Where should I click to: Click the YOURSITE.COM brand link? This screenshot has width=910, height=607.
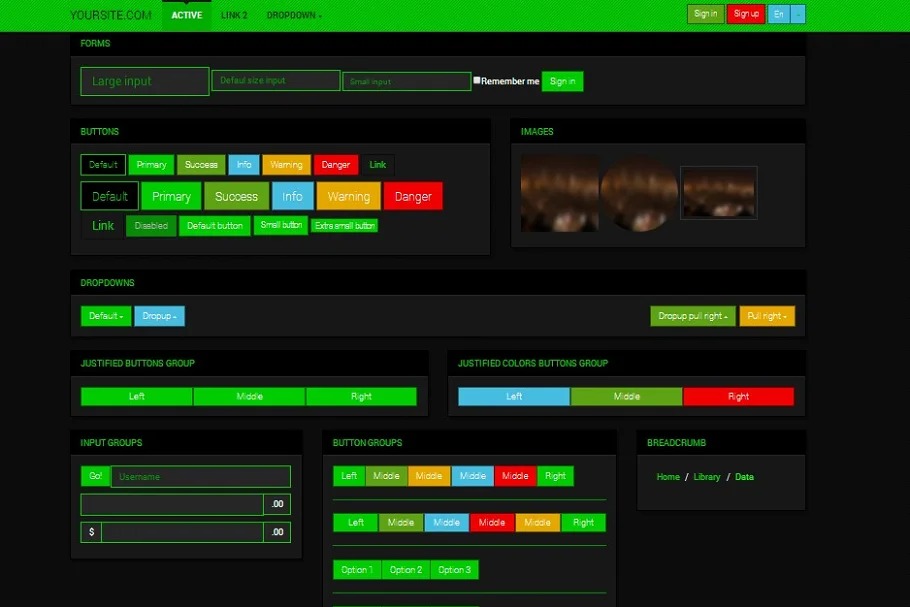click(111, 15)
